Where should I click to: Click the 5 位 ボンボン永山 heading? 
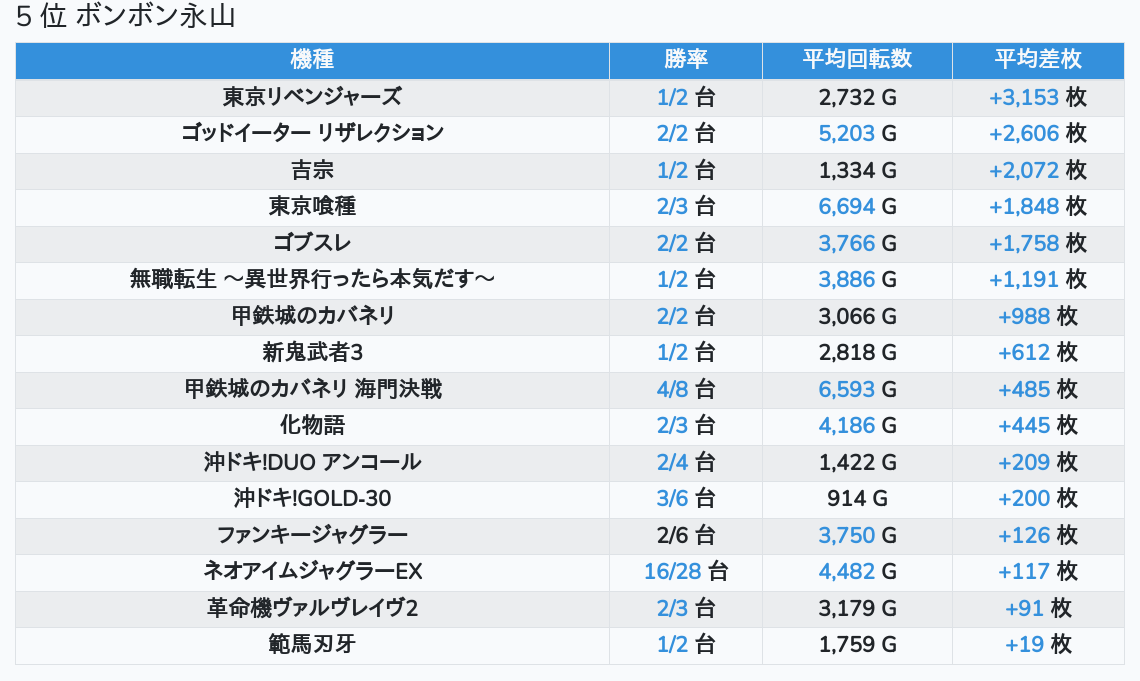click(x=126, y=17)
